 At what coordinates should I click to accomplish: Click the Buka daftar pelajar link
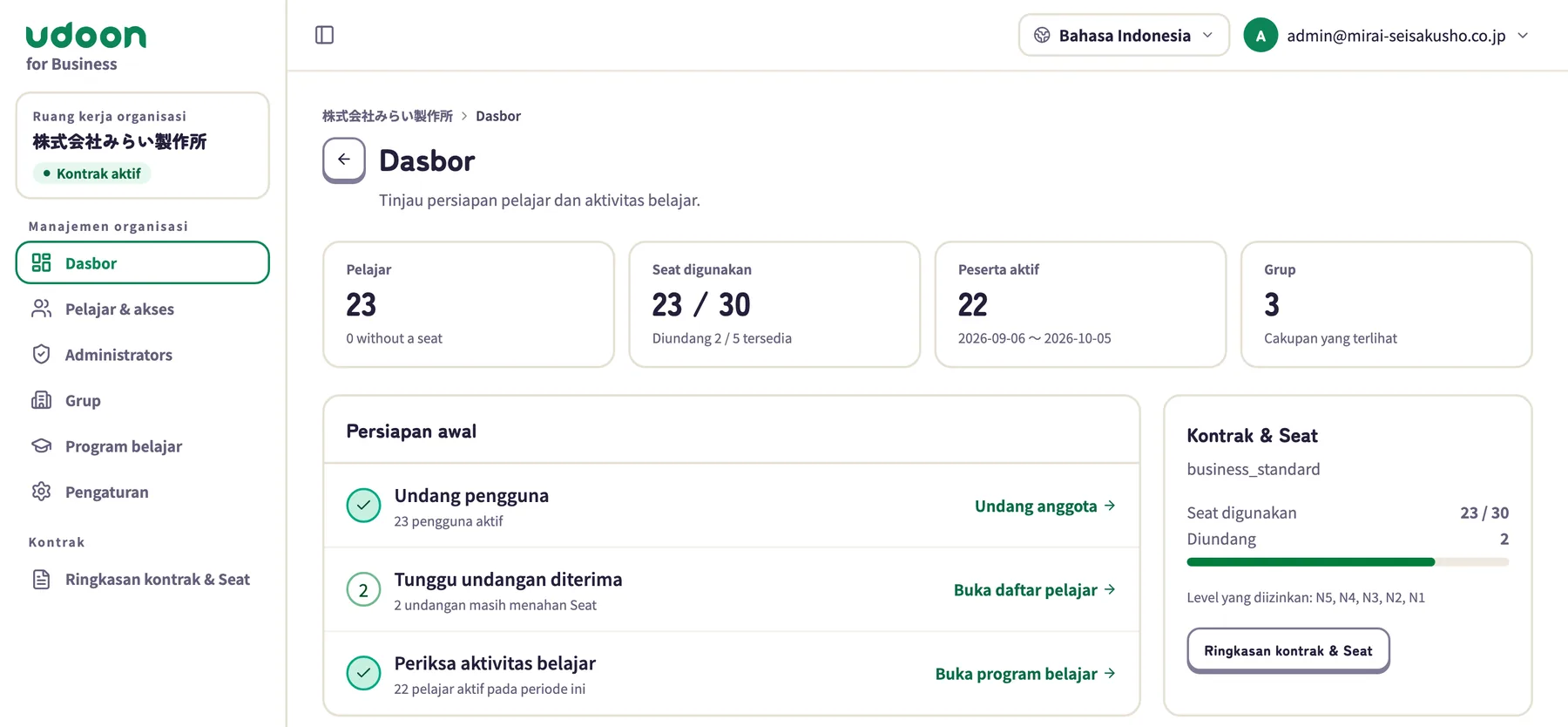pos(1034,590)
